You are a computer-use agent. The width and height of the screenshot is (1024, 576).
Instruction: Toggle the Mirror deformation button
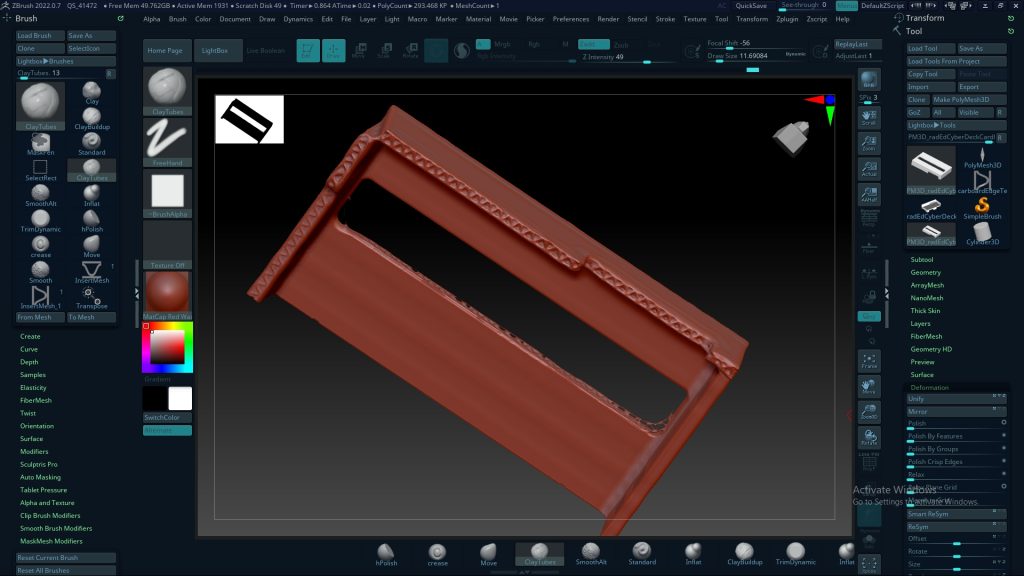coord(956,411)
